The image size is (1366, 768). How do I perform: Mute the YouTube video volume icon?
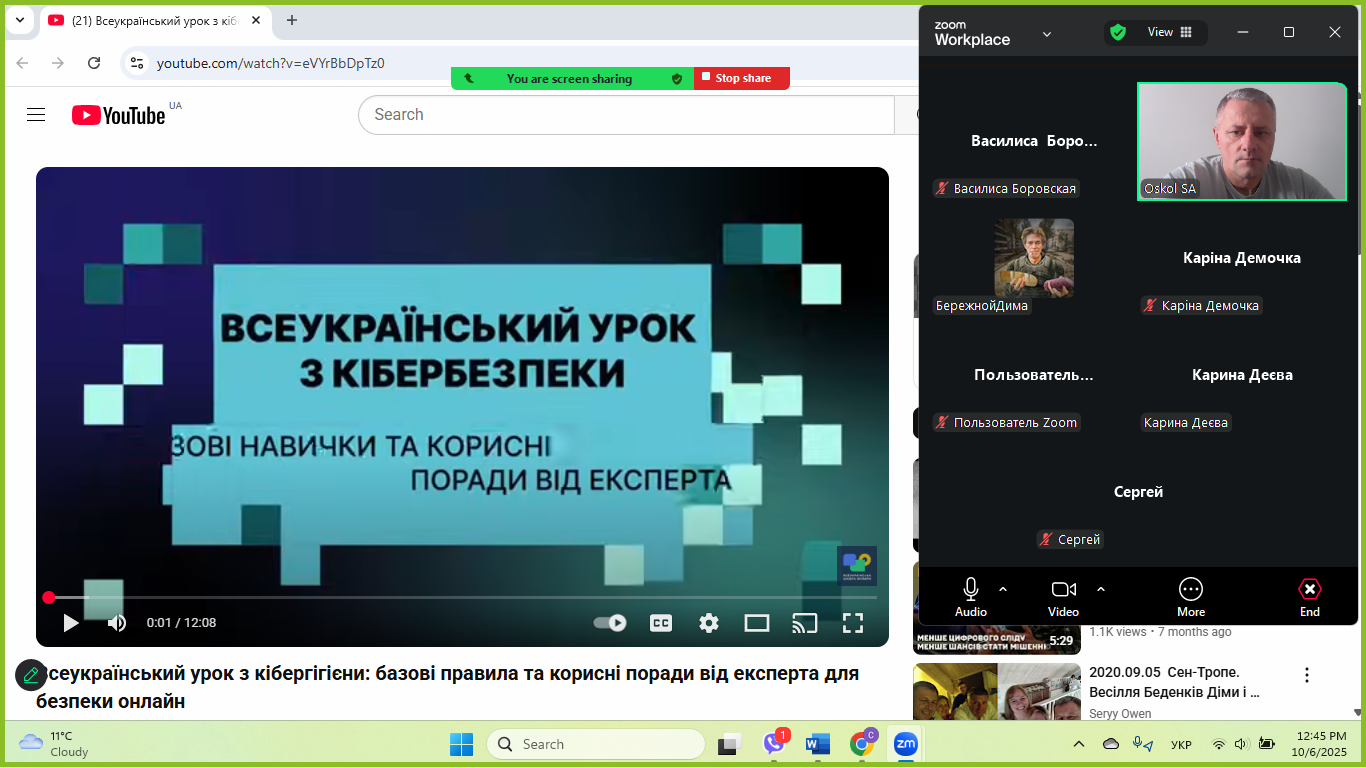(x=117, y=623)
